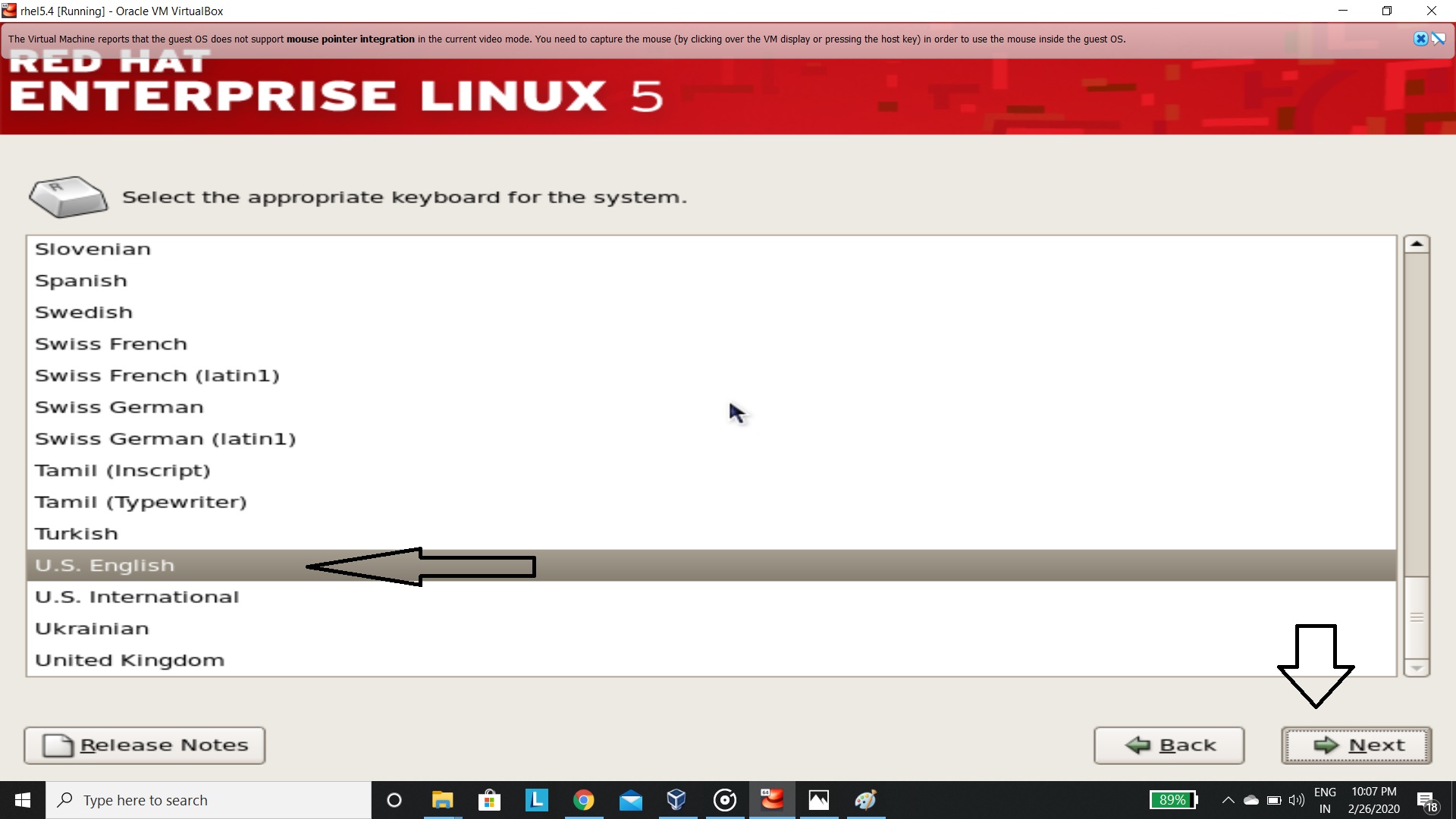Dismiss the mouse integration notification

click(x=1420, y=39)
